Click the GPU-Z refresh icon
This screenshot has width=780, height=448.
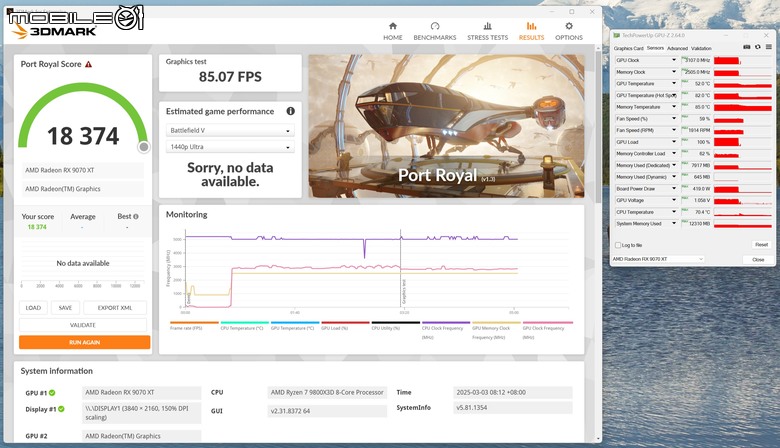pos(758,47)
